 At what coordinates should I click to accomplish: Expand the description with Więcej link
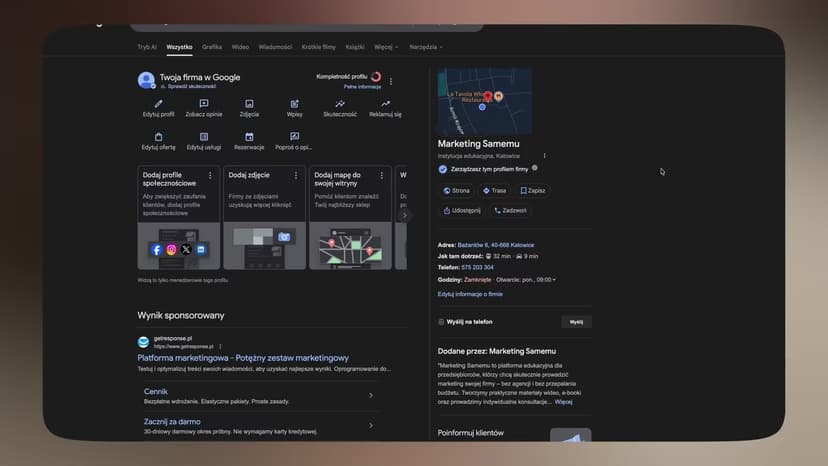point(563,402)
